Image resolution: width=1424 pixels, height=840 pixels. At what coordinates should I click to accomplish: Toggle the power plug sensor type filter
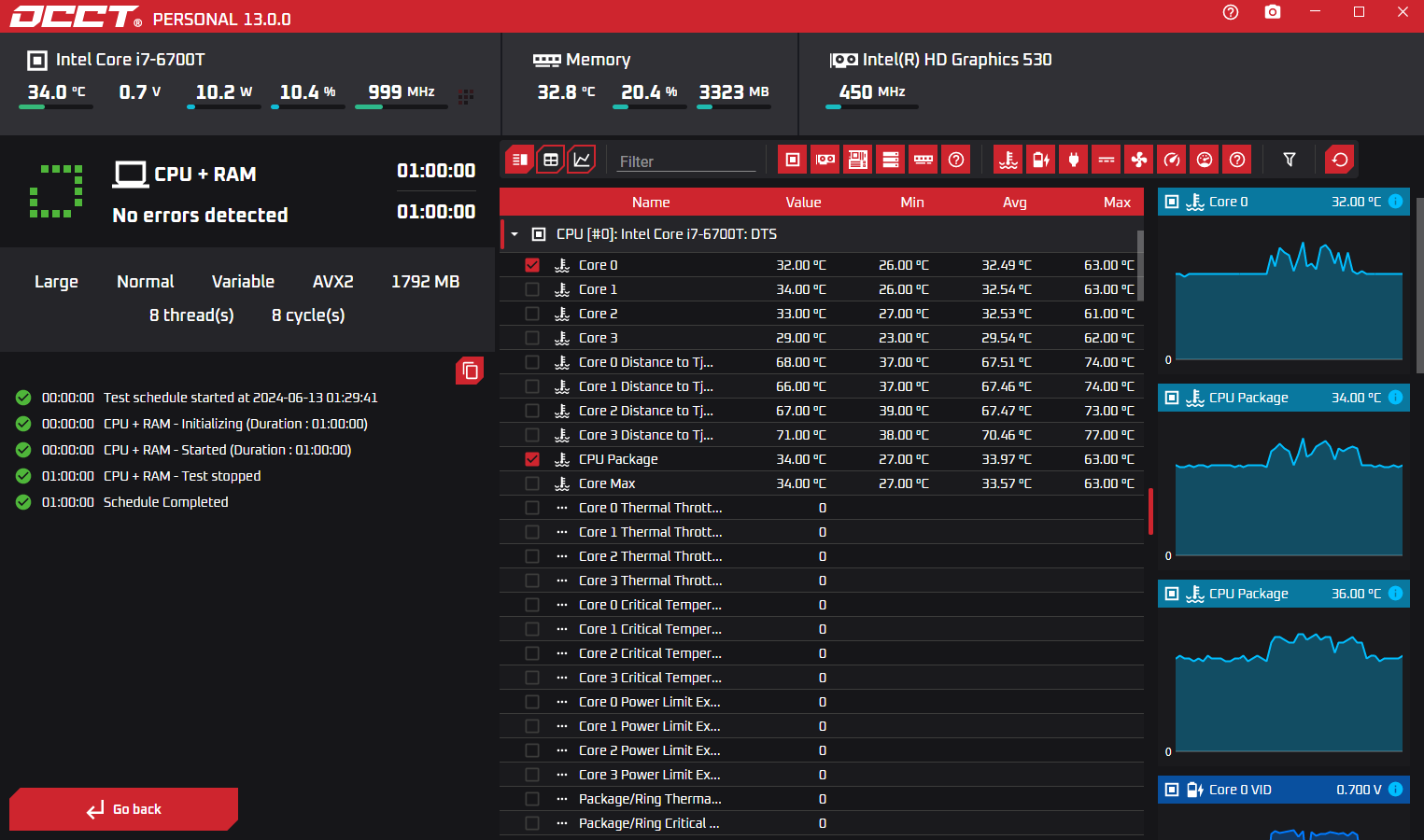1074,160
